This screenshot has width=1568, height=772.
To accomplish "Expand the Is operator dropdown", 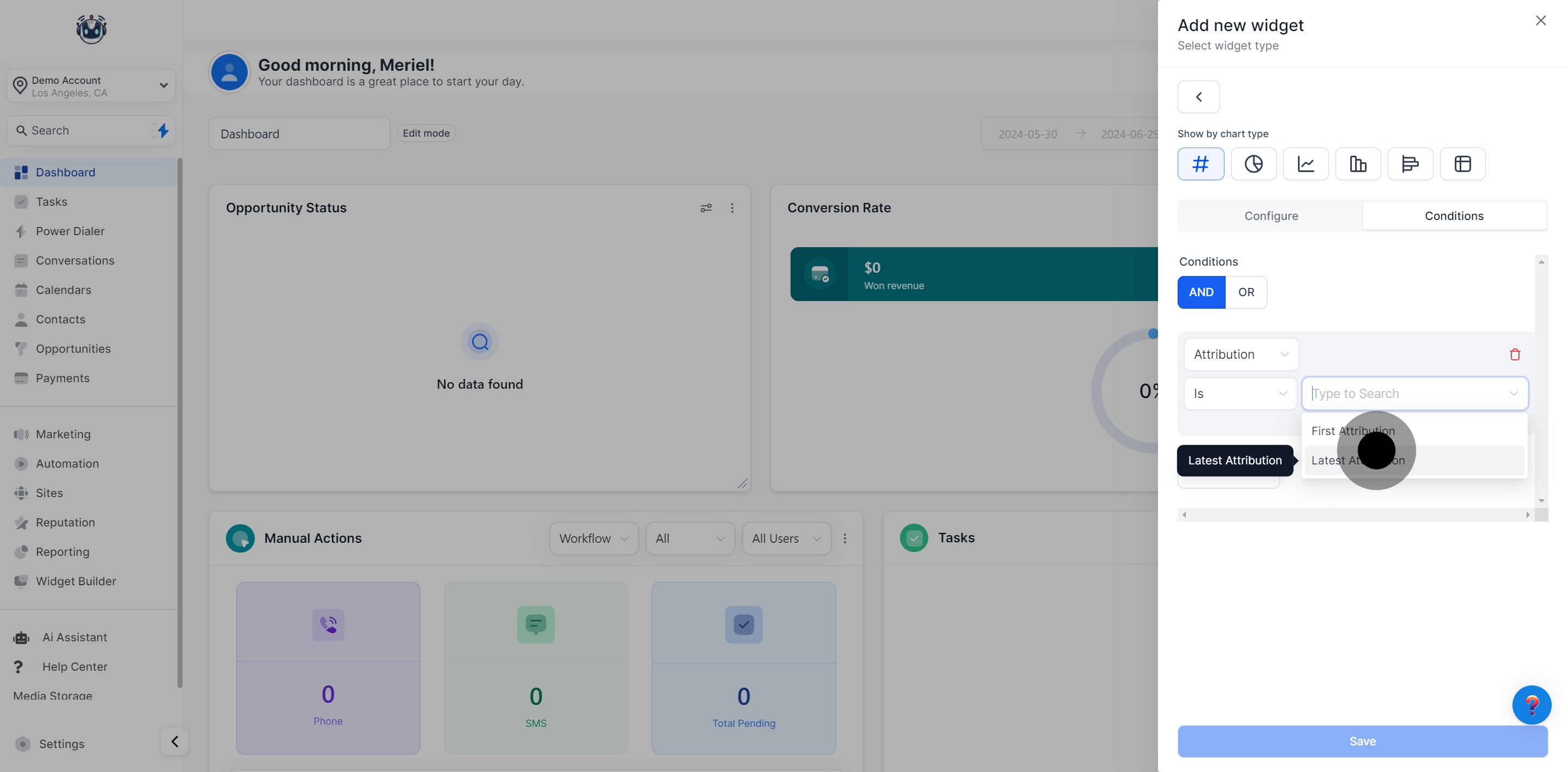I will (x=1239, y=394).
